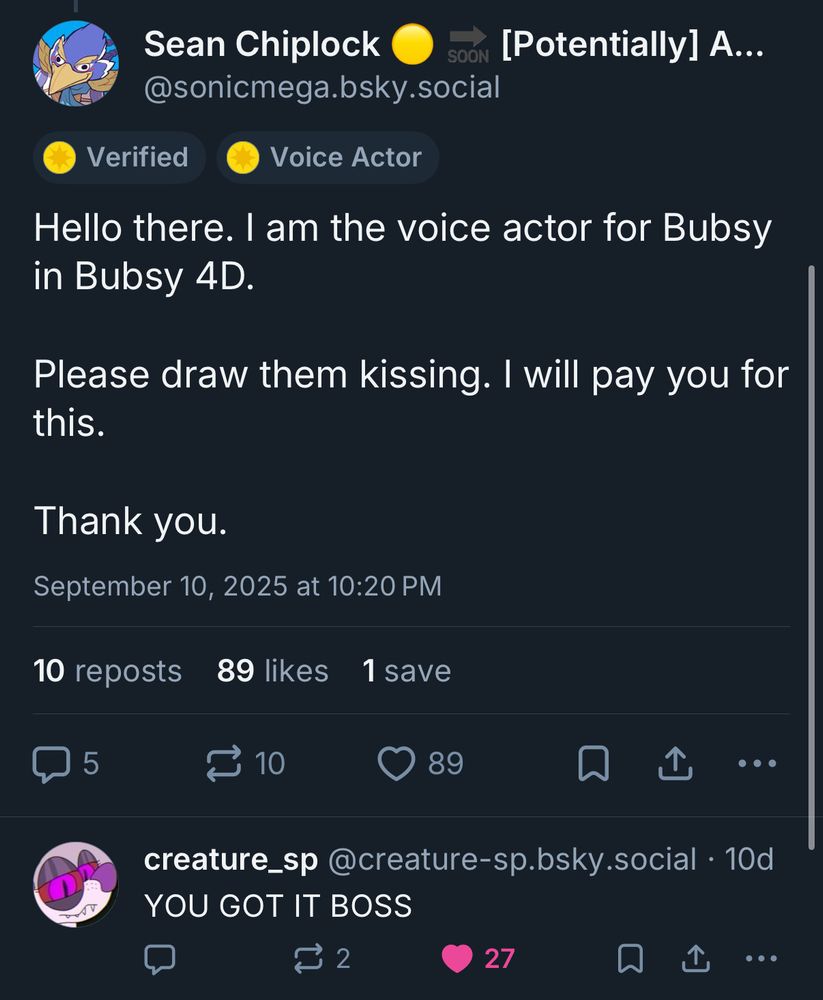The image size is (823, 1000).
Task: Save creature_sp's reply with bookmark icon
Action: (630, 959)
